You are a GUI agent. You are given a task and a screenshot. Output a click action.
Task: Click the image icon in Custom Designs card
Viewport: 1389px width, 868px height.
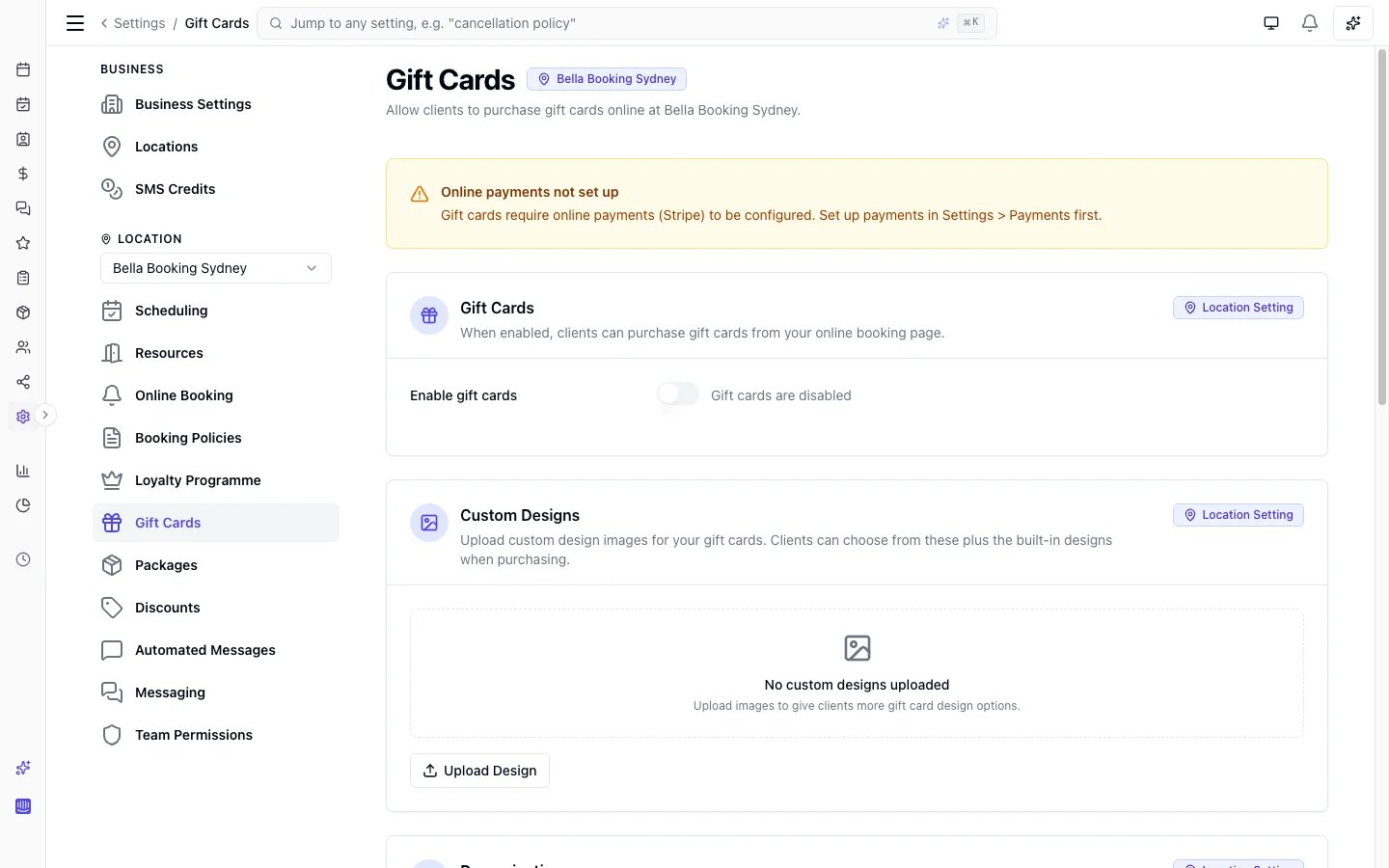(429, 523)
